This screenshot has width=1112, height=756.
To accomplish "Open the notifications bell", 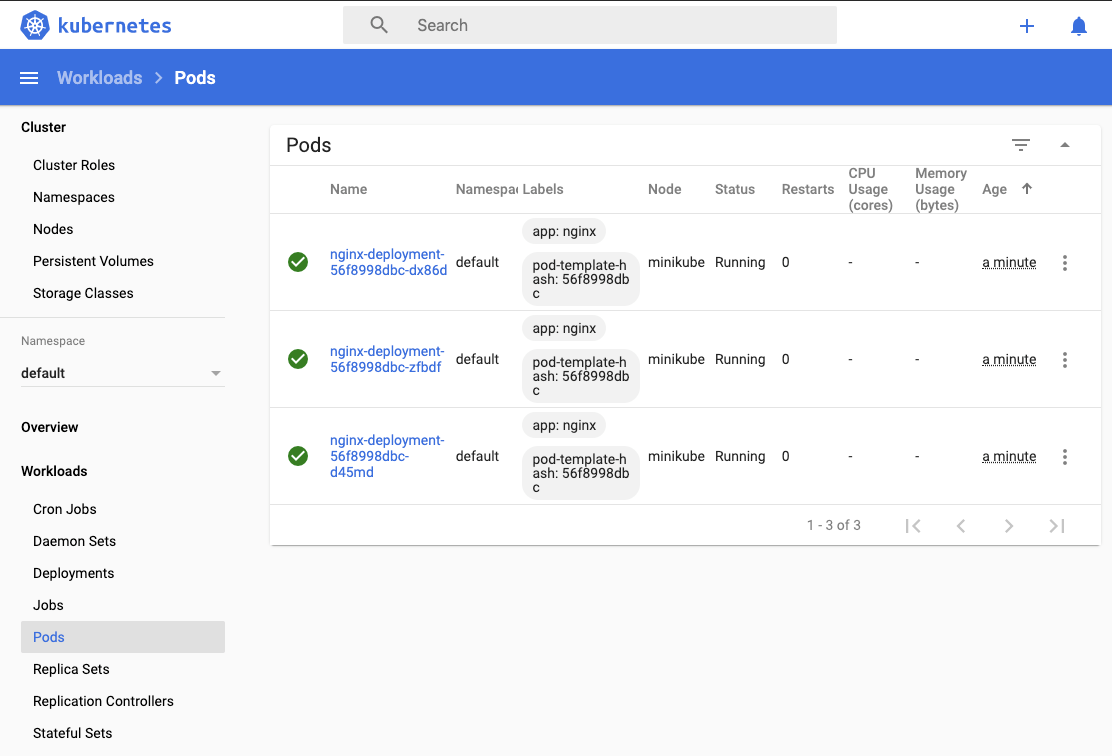I will click(1078, 26).
